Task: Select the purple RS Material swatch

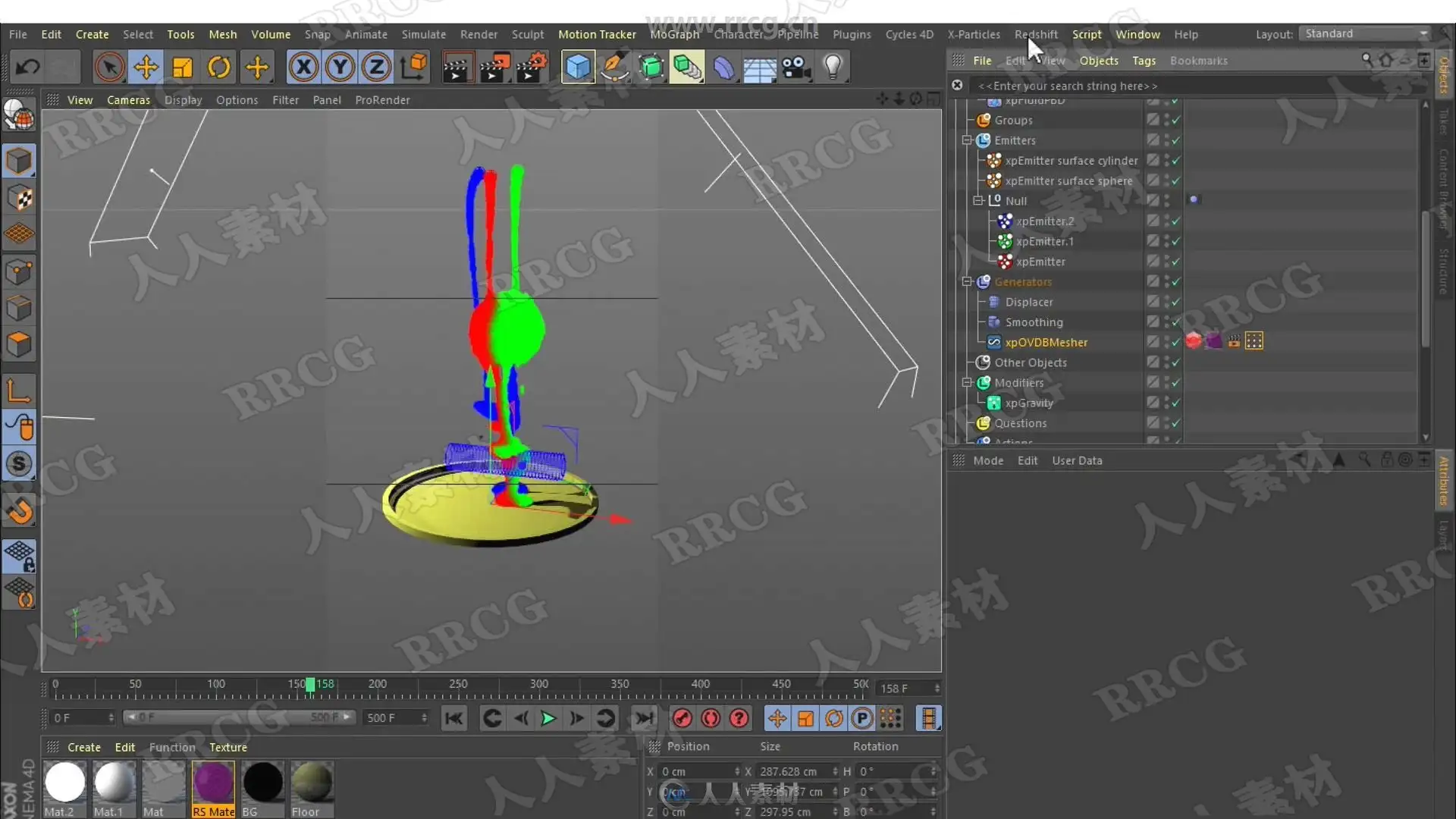Action: coord(213,783)
